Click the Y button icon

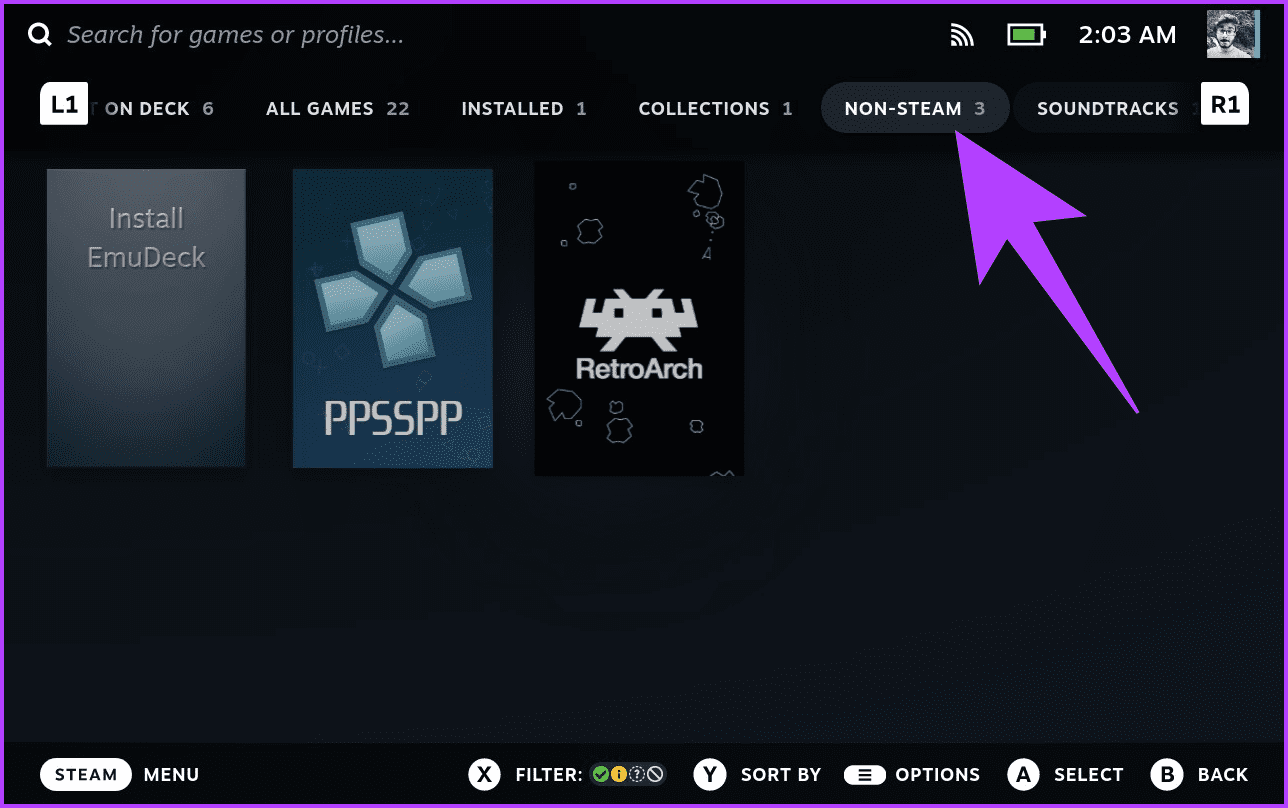(x=710, y=774)
